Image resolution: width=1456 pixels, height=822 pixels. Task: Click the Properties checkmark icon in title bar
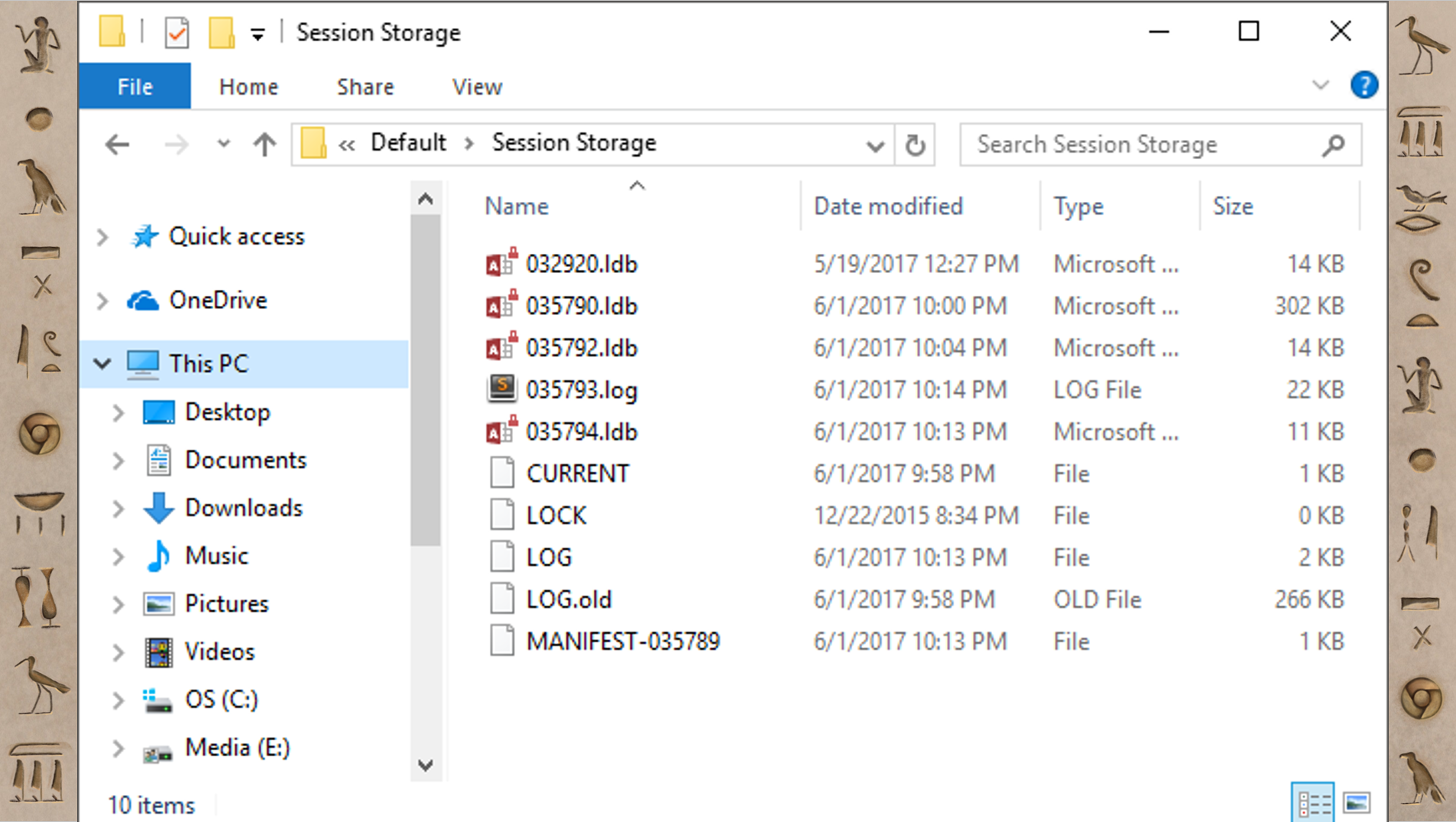(177, 33)
